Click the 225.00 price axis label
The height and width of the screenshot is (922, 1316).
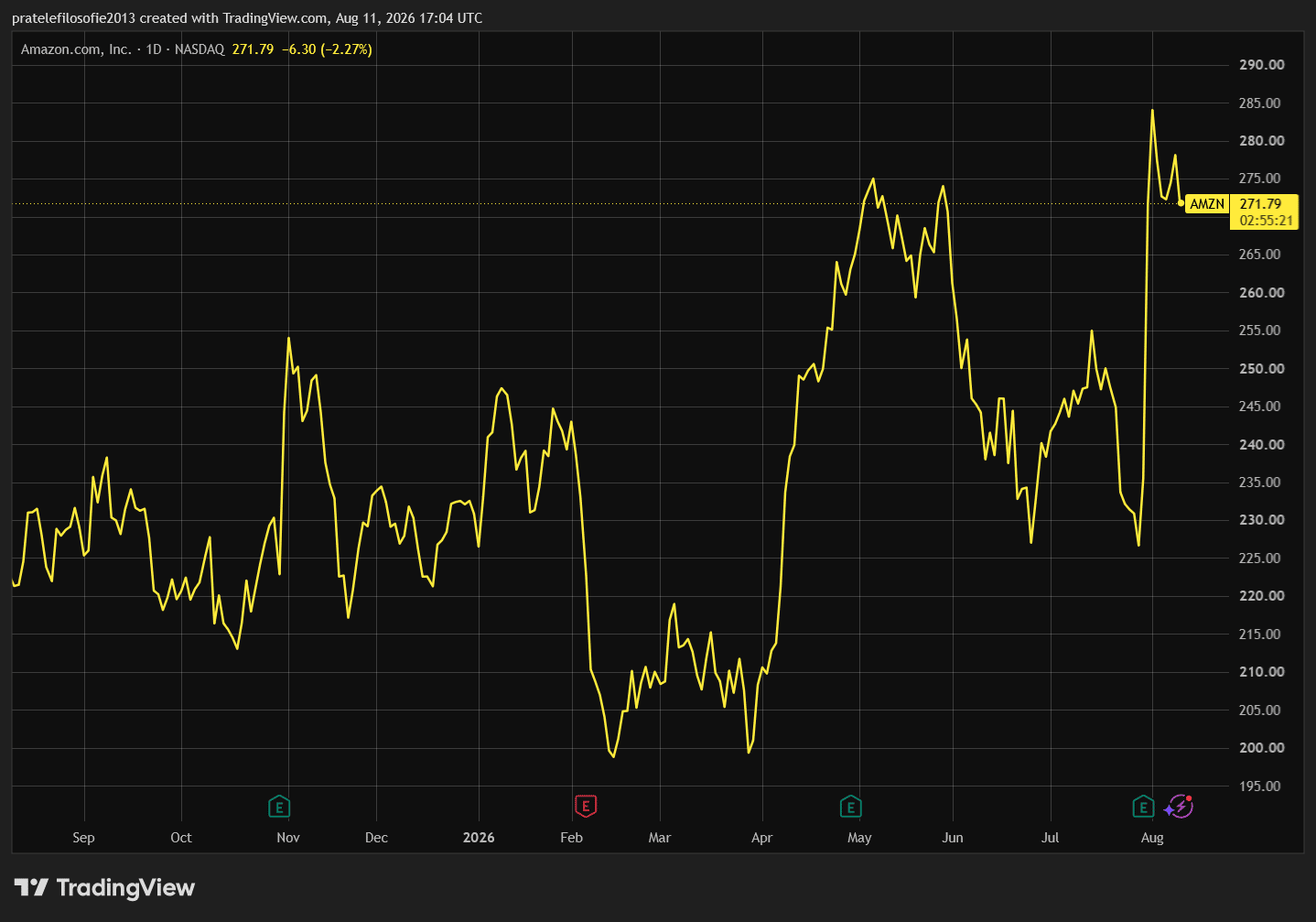click(x=1260, y=559)
